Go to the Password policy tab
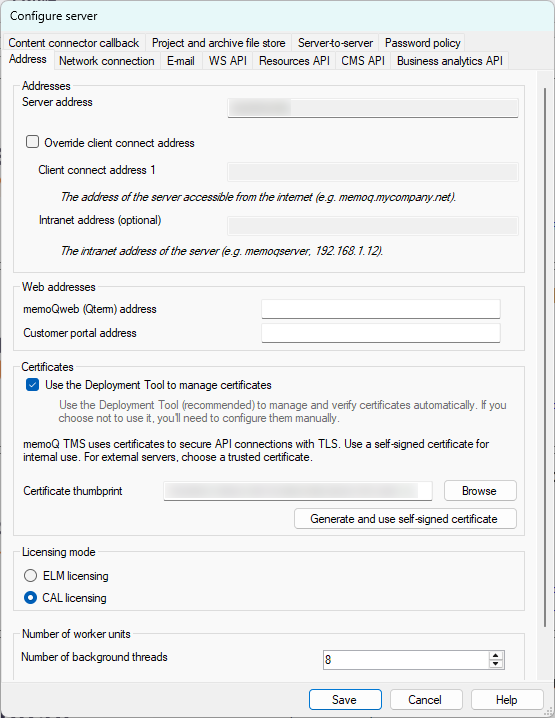555x718 pixels. coord(422,43)
